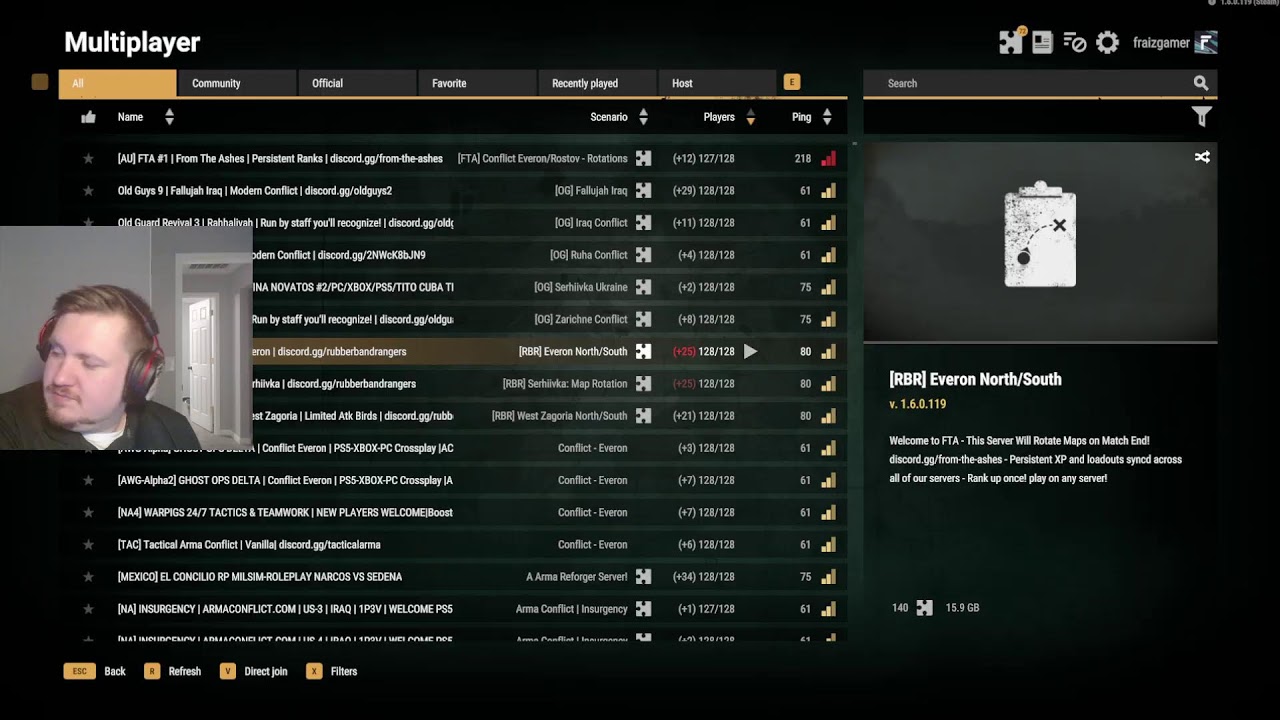Viewport: 1280px width, 720px height.
Task: Favorite NA4 WARPIGS server star
Action: click(88, 513)
